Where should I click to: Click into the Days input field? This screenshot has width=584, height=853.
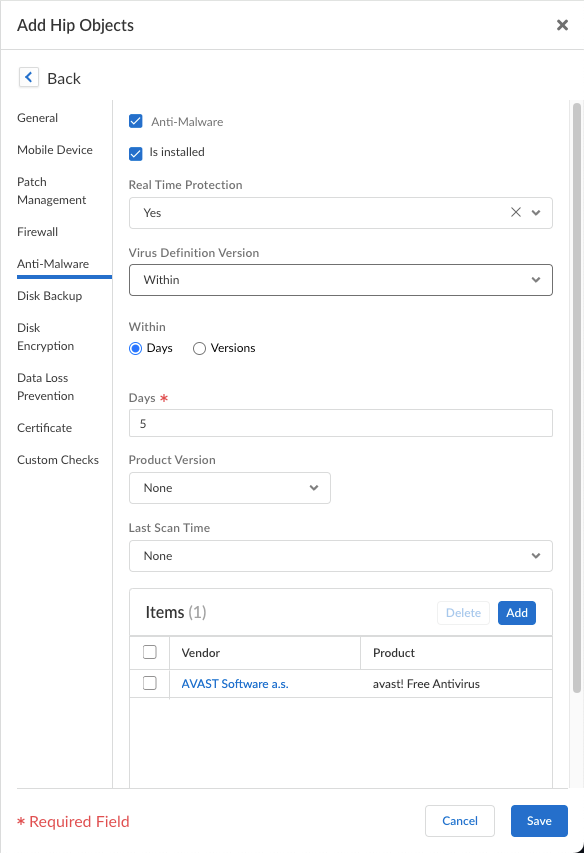pyautogui.click(x=340, y=423)
